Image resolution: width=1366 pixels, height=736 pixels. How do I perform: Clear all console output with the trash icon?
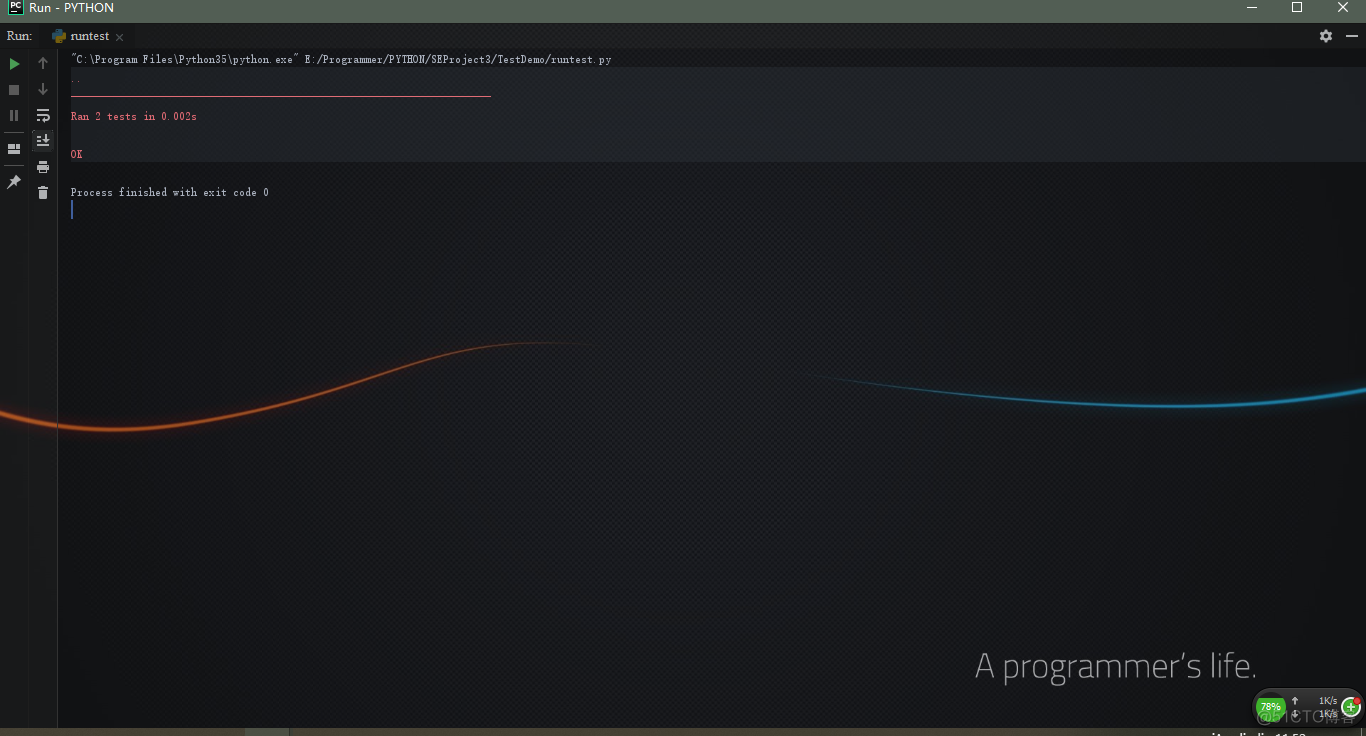(x=43, y=193)
